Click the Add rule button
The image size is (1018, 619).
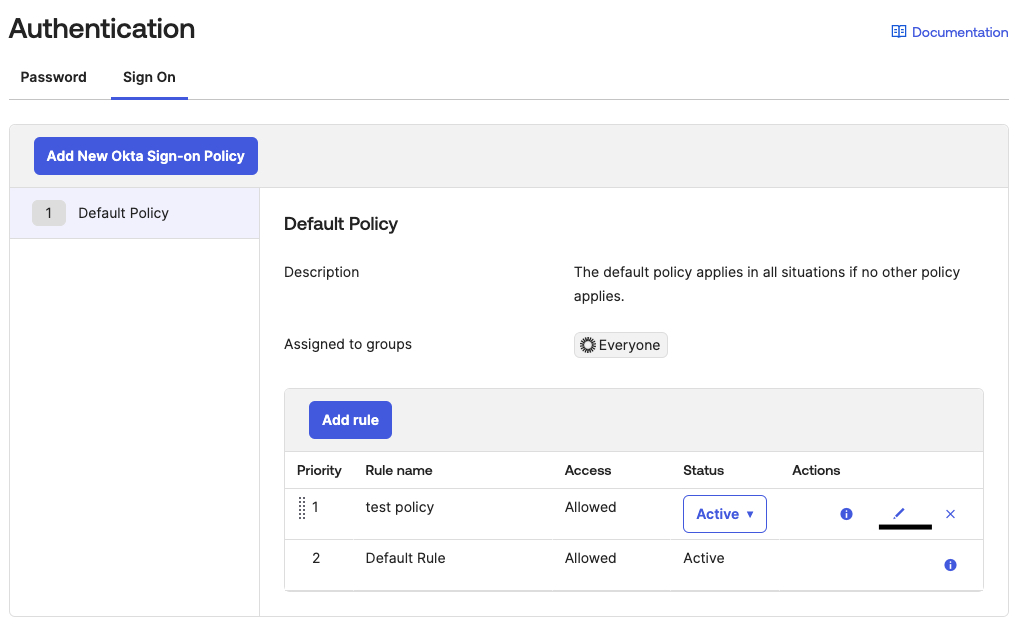(x=350, y=420)
